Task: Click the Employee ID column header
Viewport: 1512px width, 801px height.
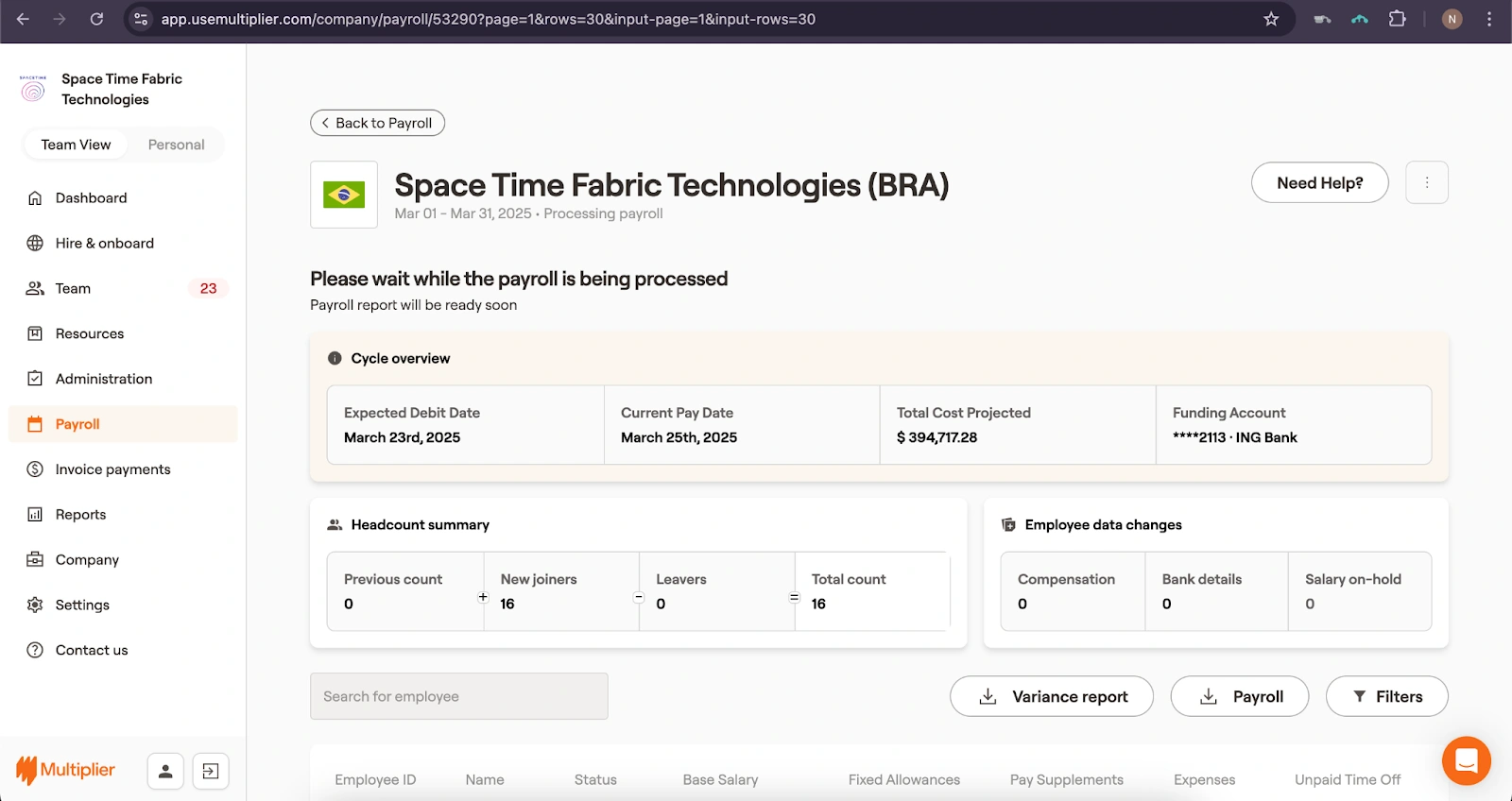Action: [x=375, y=779]
